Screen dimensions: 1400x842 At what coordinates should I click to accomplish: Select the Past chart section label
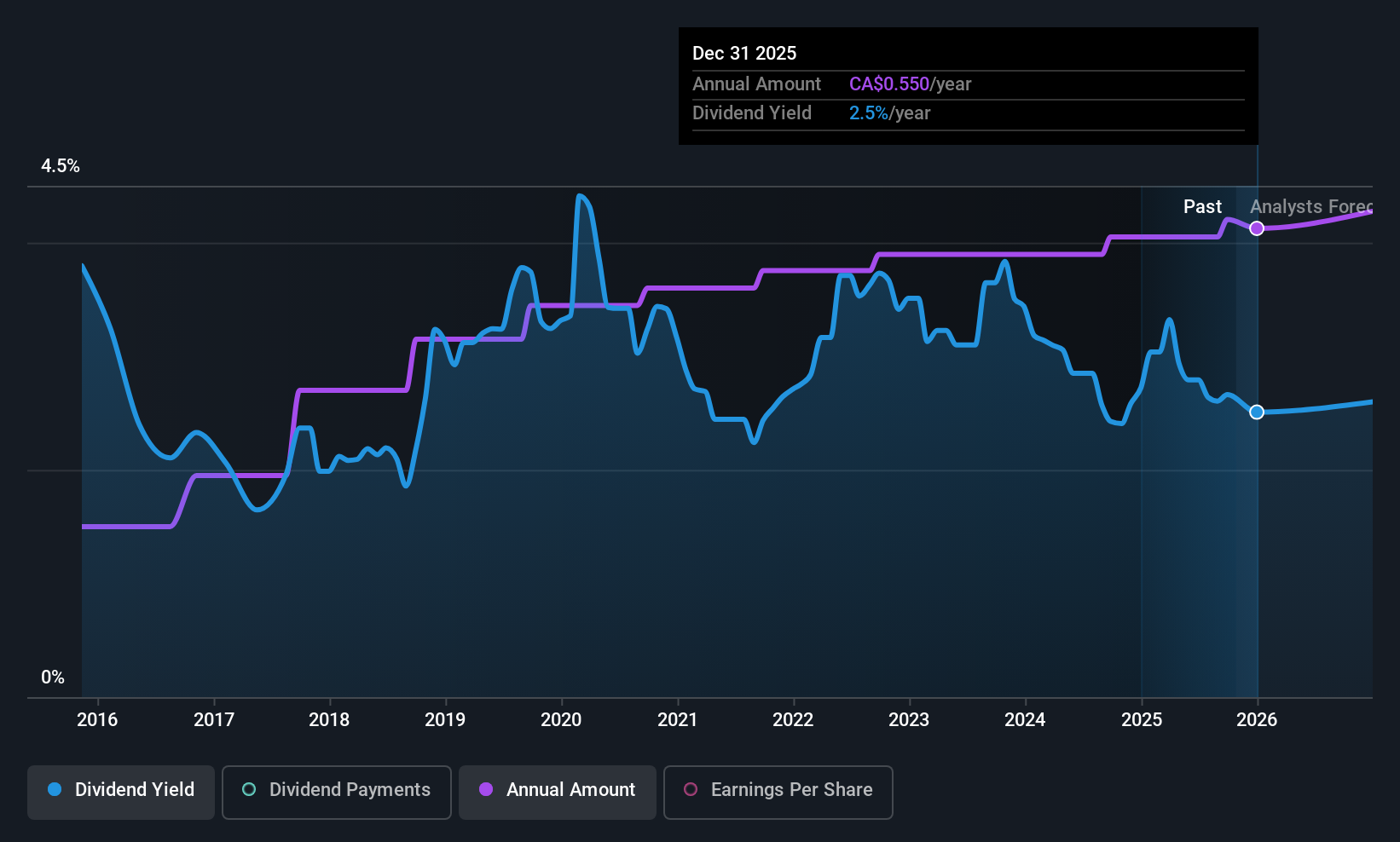[1201, 206]
